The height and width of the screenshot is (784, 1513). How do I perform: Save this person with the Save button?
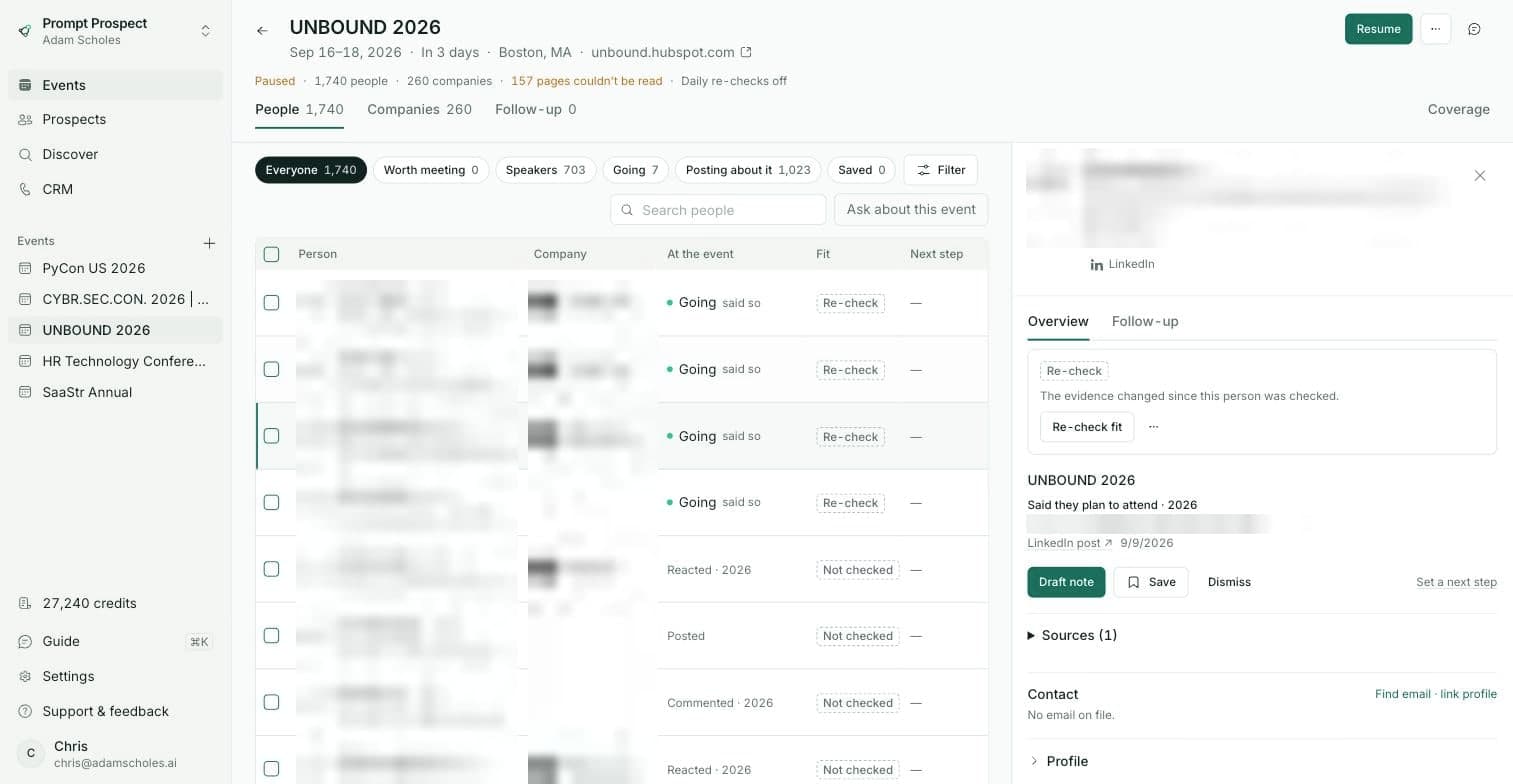pyautogui.click(x=1151, y=582)
